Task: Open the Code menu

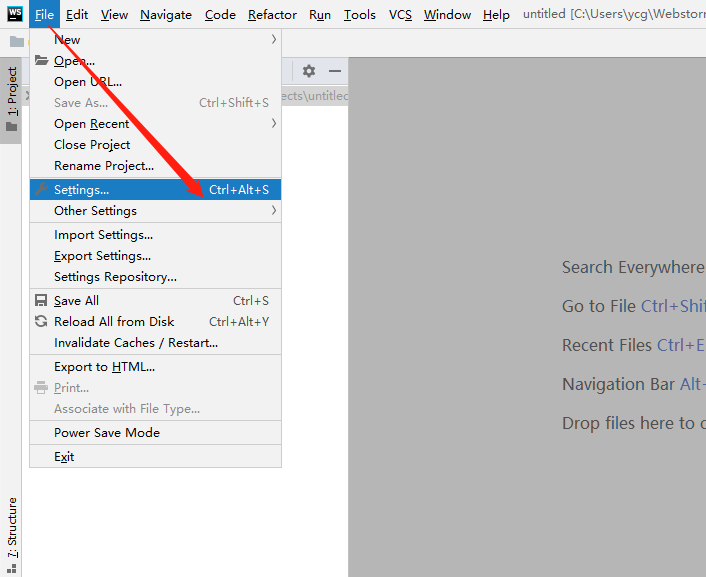Action: coord(220,14)
